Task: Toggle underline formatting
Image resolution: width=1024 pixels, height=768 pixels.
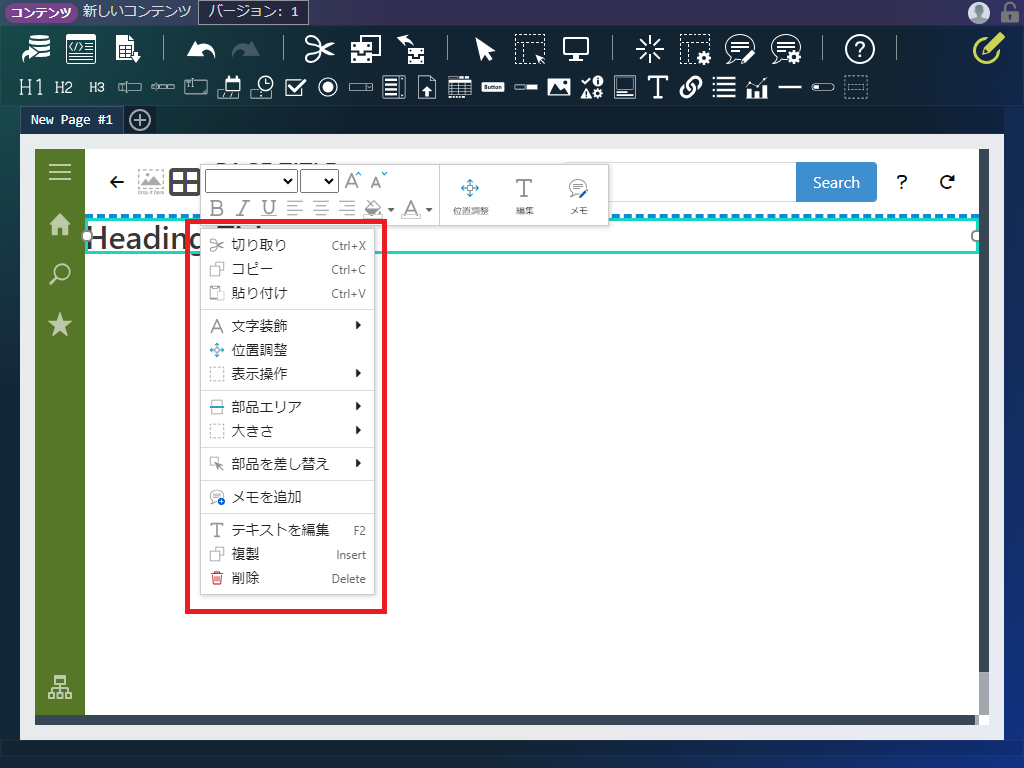Action: (x=268, y=208)
